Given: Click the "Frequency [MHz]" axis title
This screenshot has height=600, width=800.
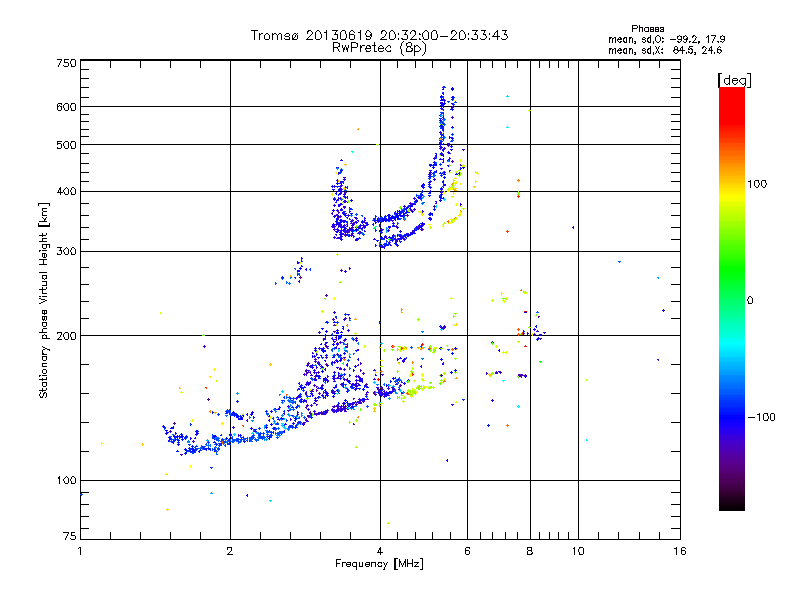Looking at the screenshot, I should (x=379, y=564).
